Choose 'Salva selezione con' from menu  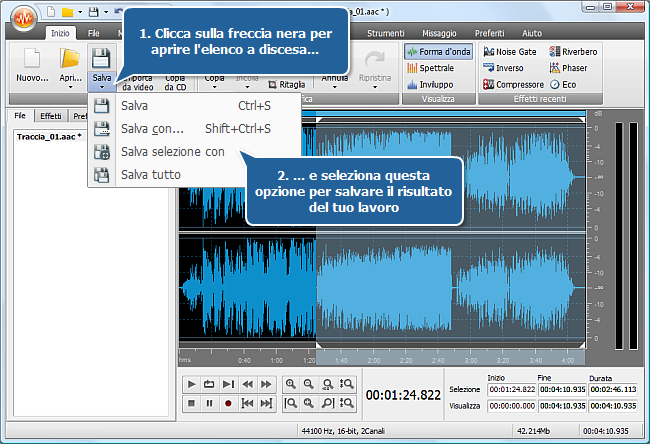coord(172,152)
